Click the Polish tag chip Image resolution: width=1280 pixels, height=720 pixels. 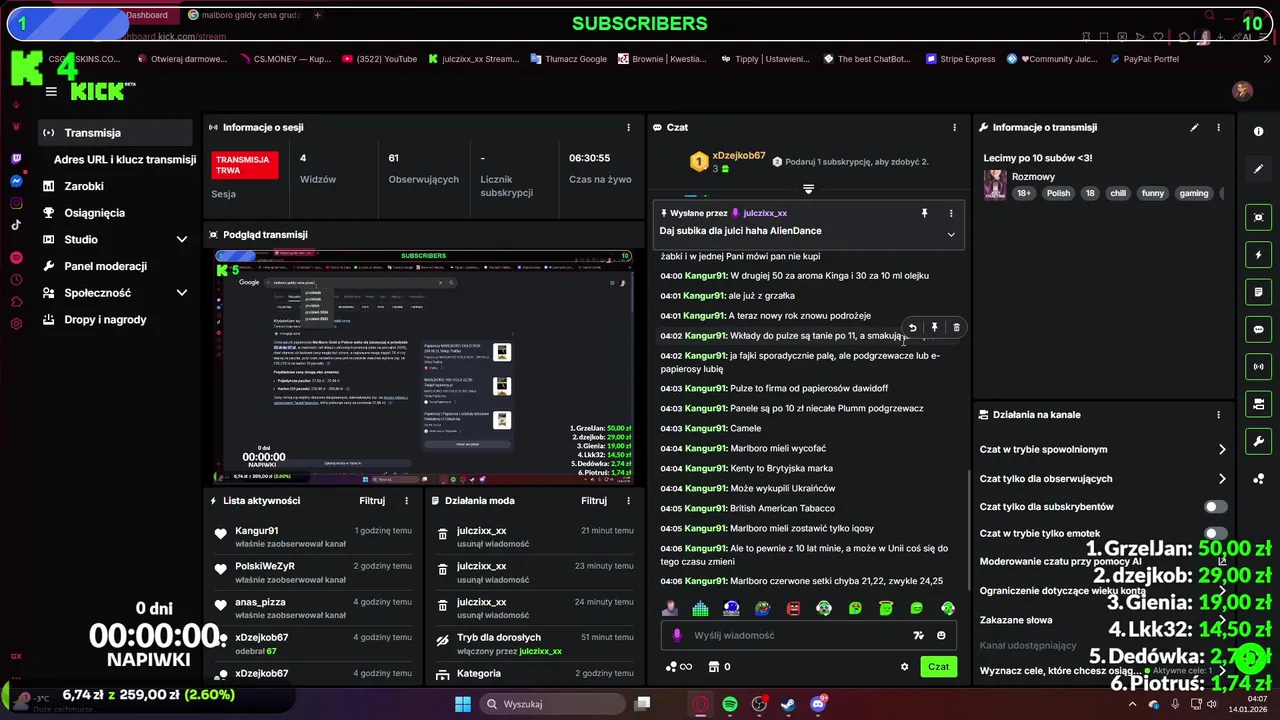(x=1058, y=194)
